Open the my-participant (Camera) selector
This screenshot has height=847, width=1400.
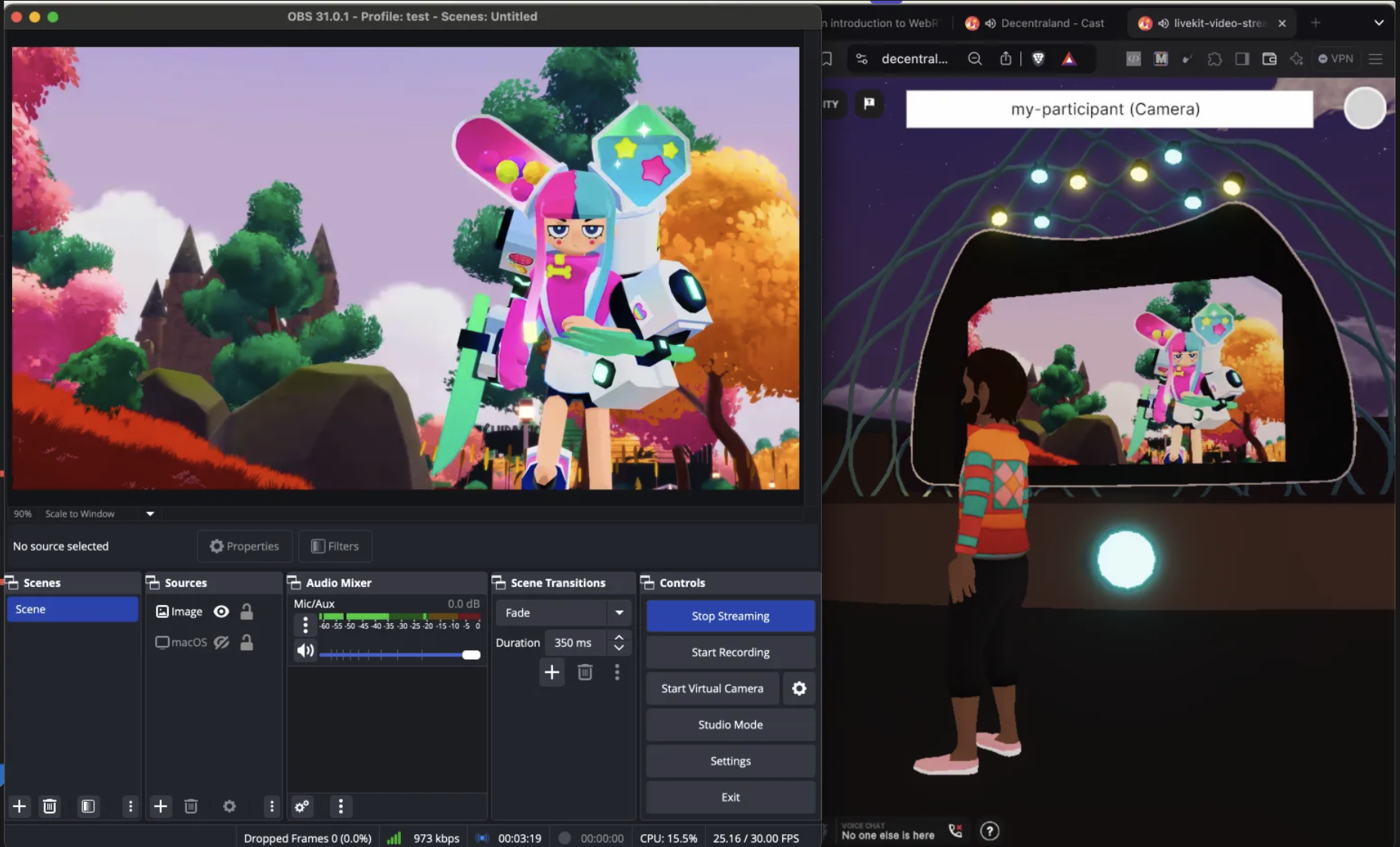pos(1108,109)
